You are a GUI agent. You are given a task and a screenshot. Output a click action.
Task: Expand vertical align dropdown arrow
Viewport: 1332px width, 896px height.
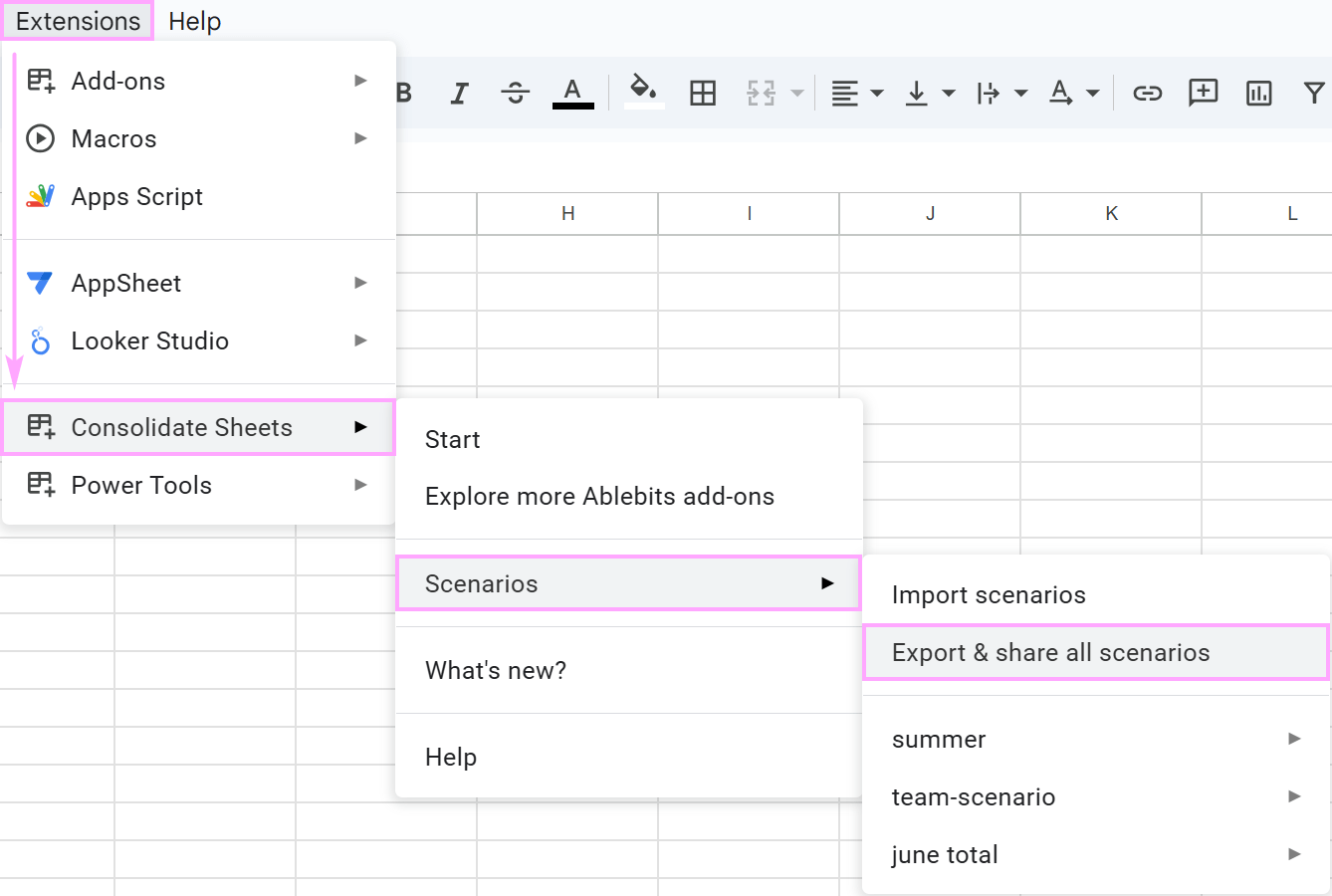[949, 94]
